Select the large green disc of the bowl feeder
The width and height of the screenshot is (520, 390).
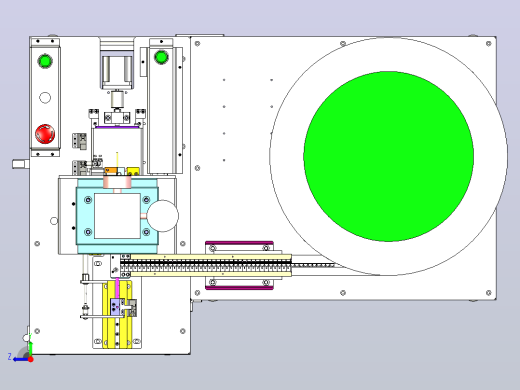[389, 156]
